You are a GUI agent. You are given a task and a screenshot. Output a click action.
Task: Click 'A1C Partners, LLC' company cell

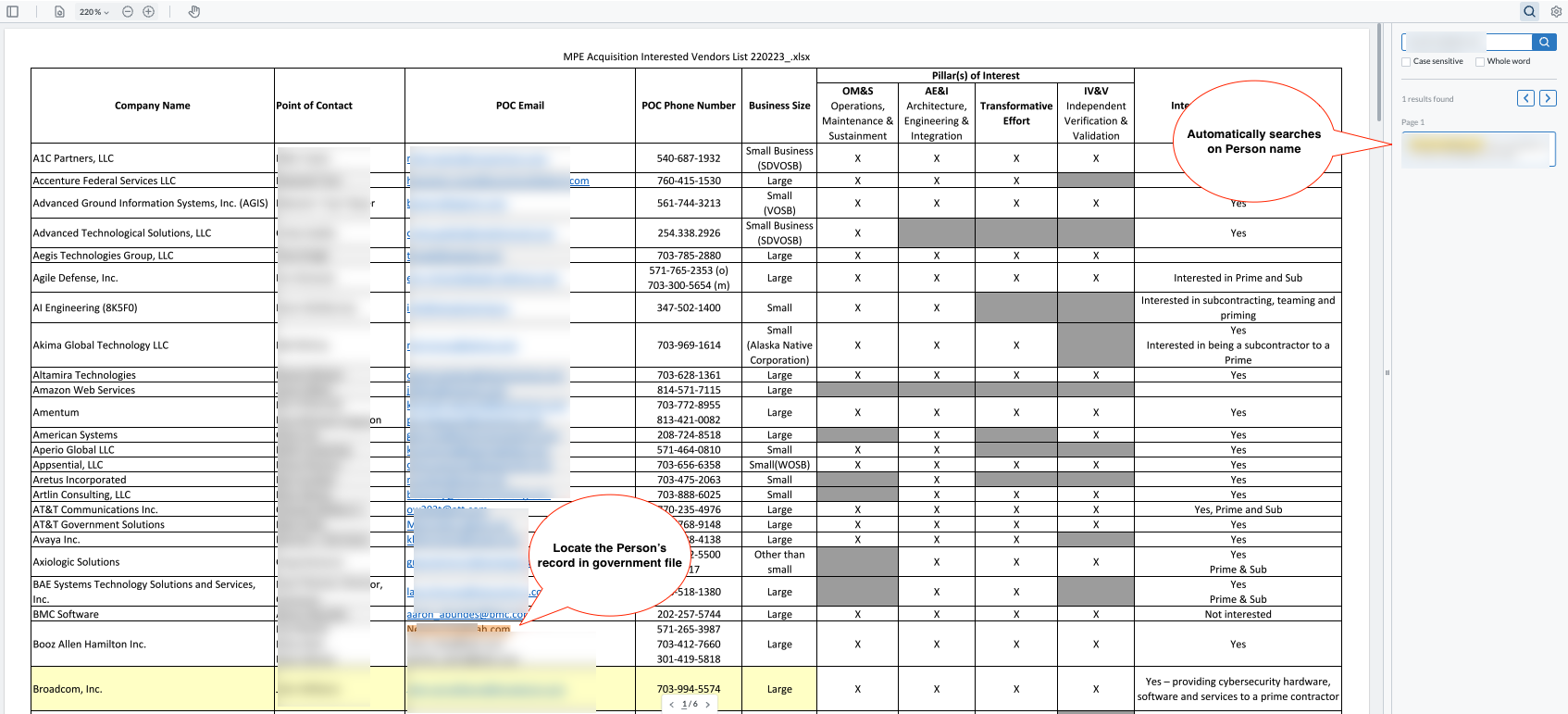153,158
